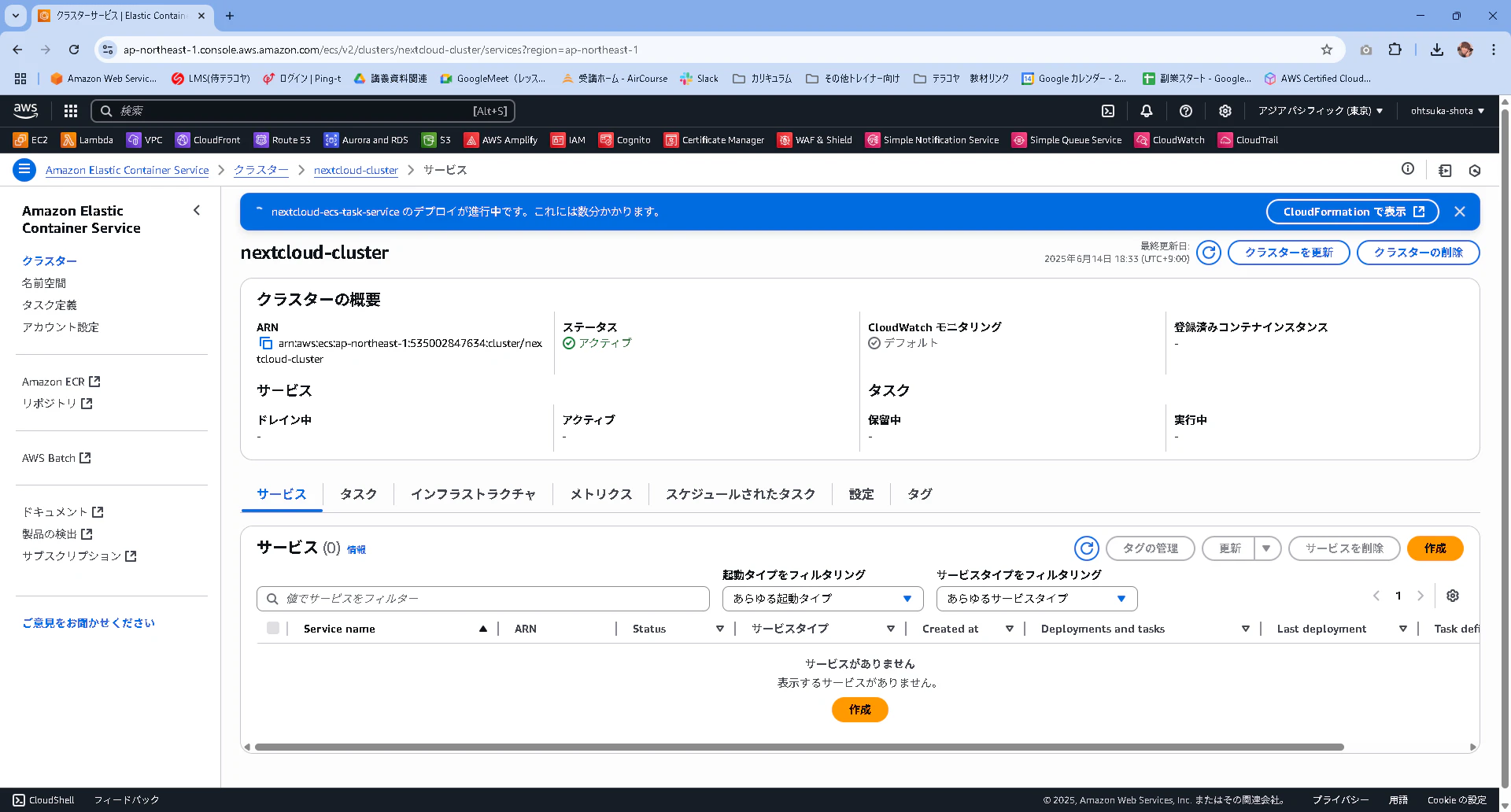Viewport: 1511px width, 812px height.
Task: Open the page info panel icon
Action: [1408, 169]
